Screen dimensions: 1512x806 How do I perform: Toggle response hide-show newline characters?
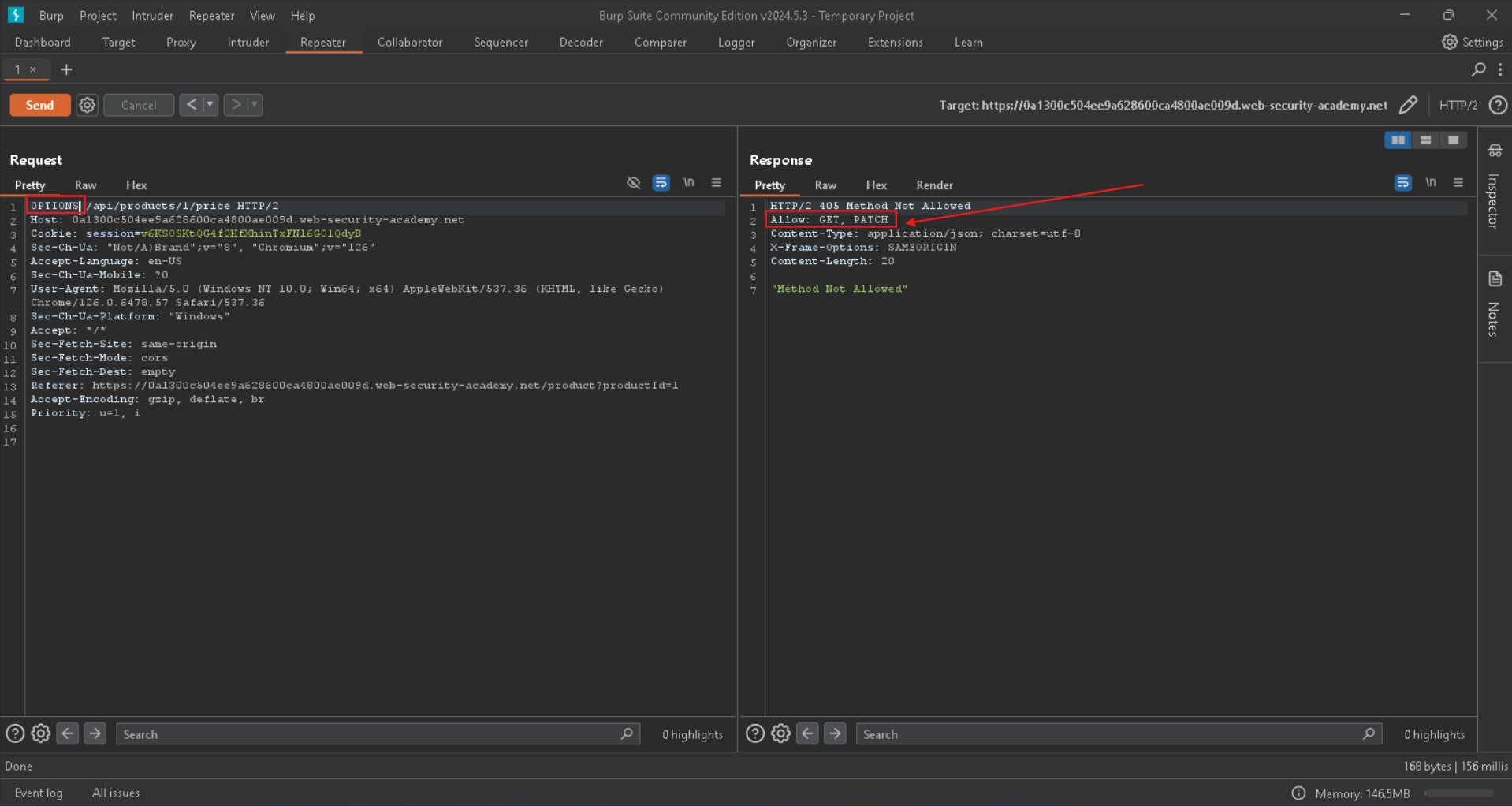click(1430, 183)
